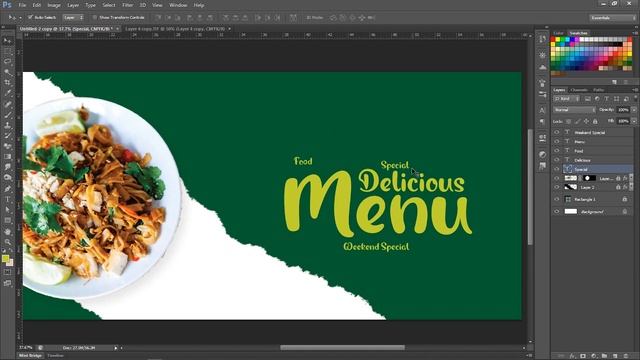The image size is (640, 360).
Task: Select the Pen tool
Action: (7, 189)
